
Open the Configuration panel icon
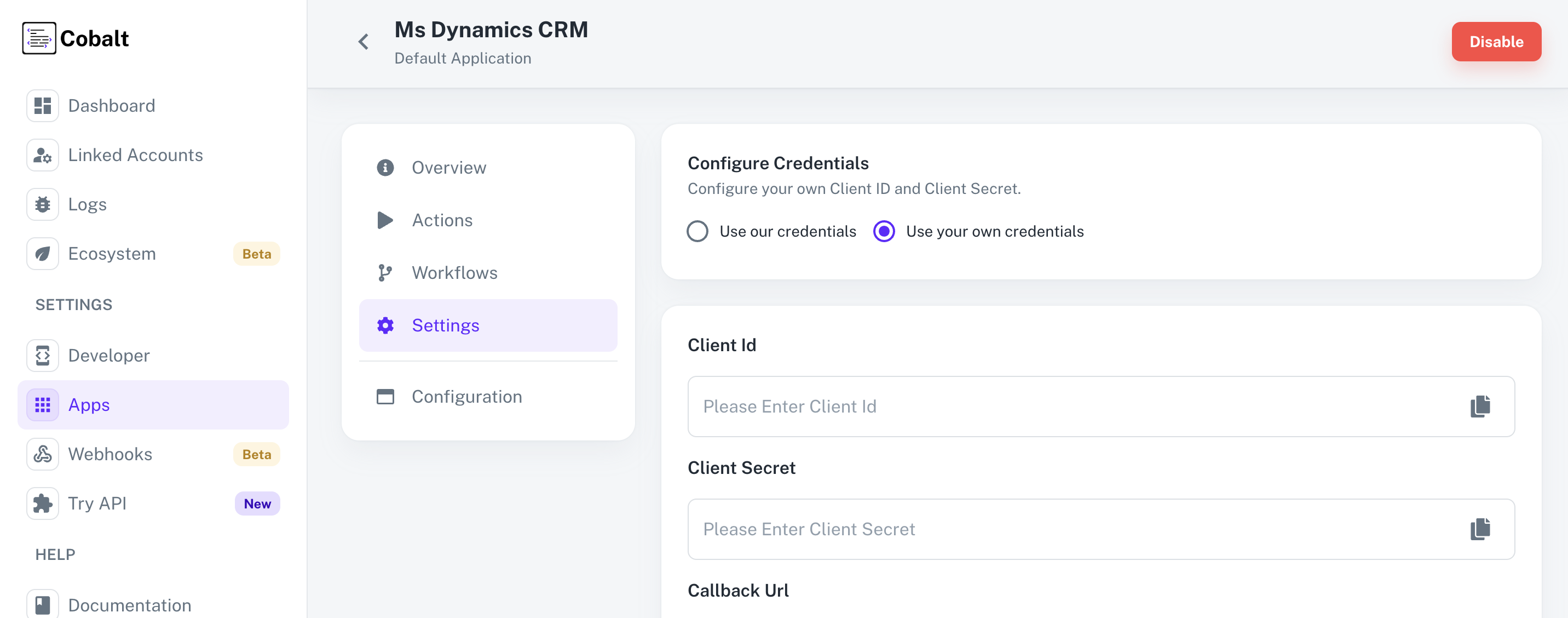(385, 396)
